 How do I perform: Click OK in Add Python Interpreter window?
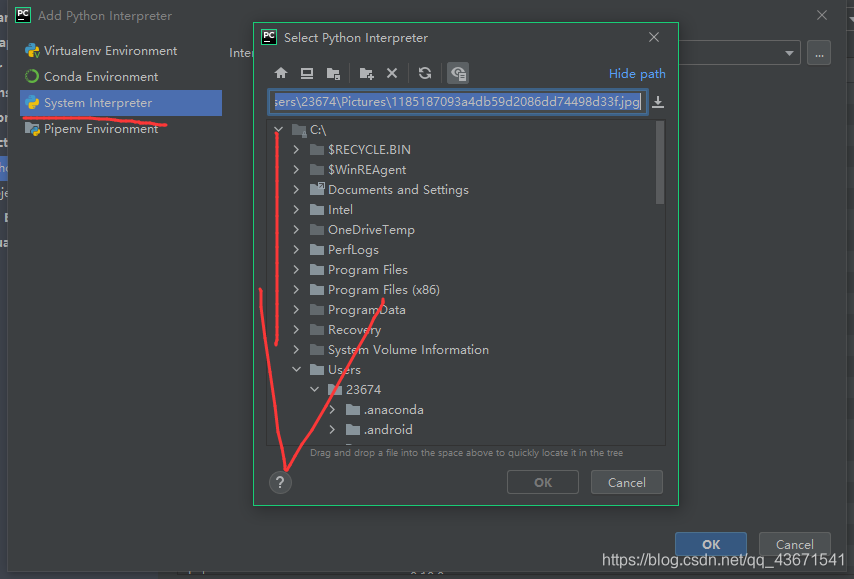click(711, 544)
